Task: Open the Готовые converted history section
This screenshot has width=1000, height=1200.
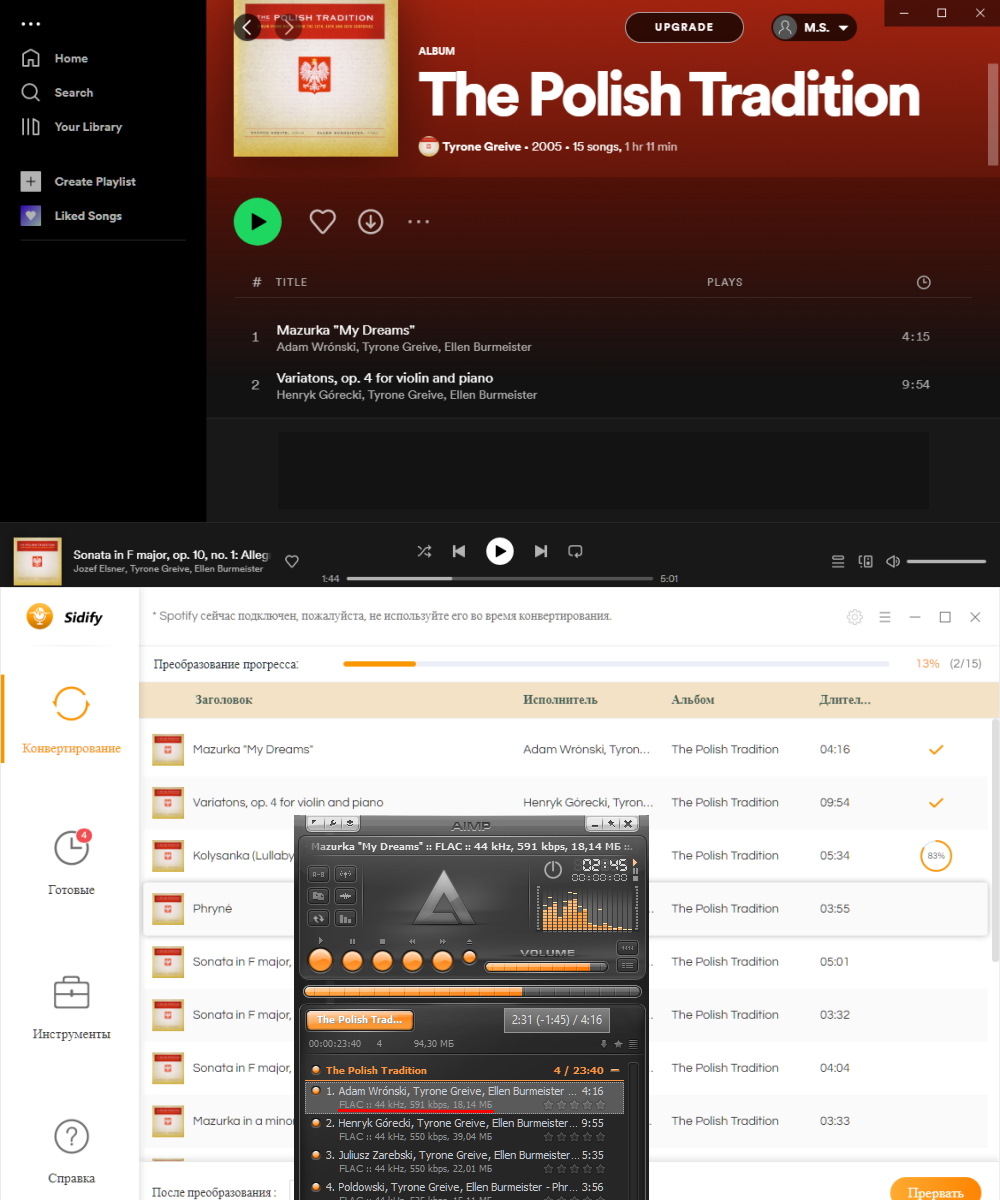Action: [71, 862]
